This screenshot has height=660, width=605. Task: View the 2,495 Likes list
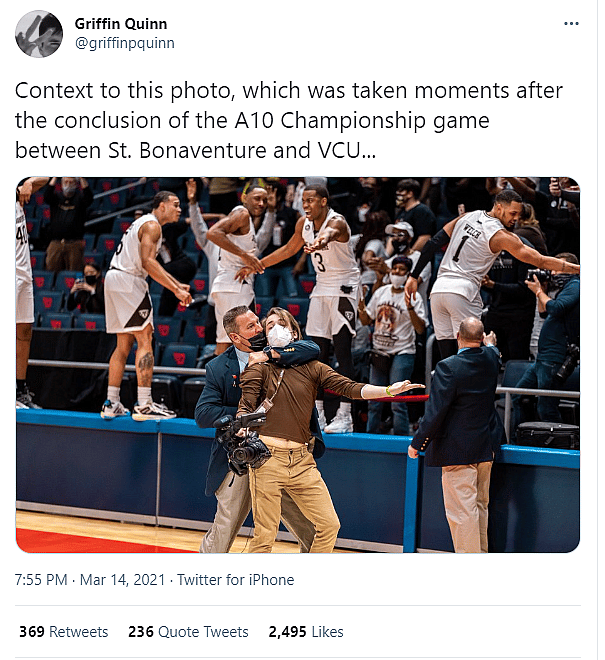click(x=305, y=632)
